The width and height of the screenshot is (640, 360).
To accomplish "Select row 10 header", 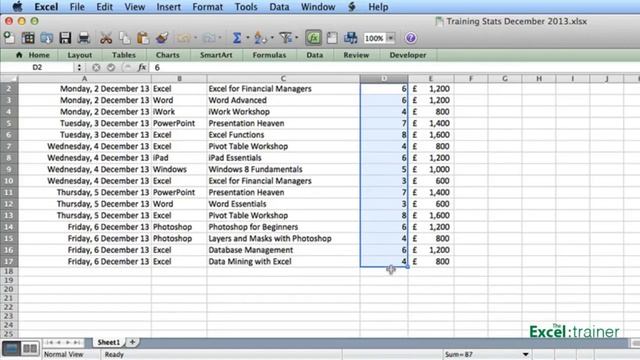I will coord(9,181).
